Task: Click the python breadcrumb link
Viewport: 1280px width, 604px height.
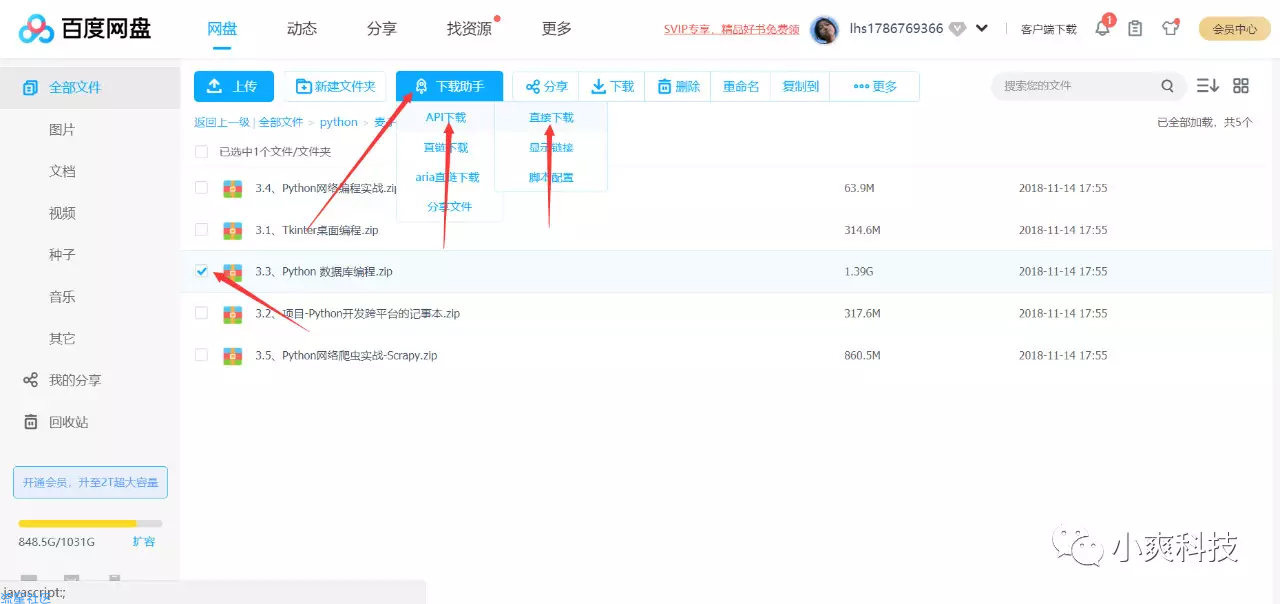Action: tap(339, 122)
